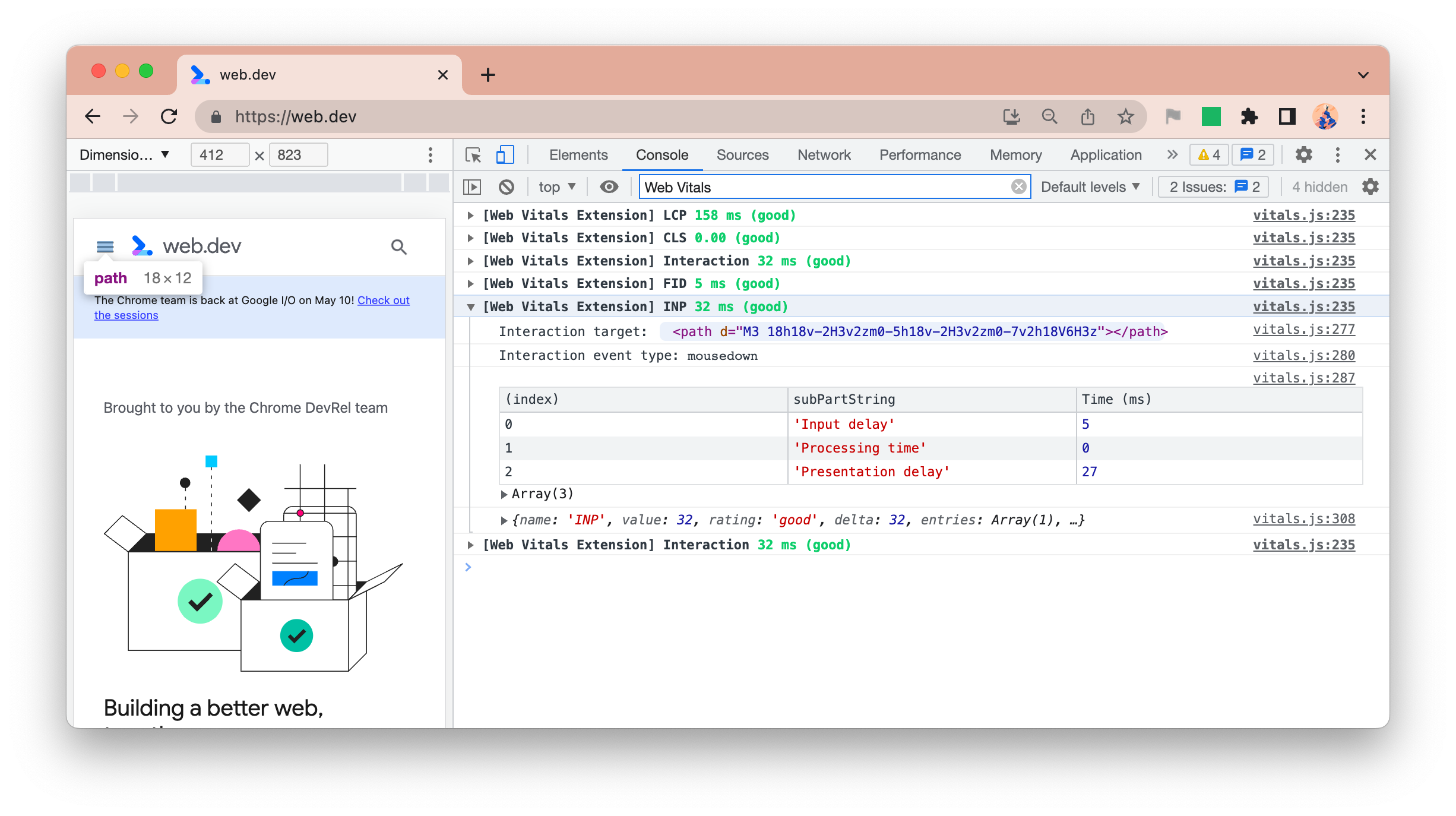Click the 4 hidden toggle in console
The height and width of the screenshot is (816, 1456).
tap(1320, 187)
